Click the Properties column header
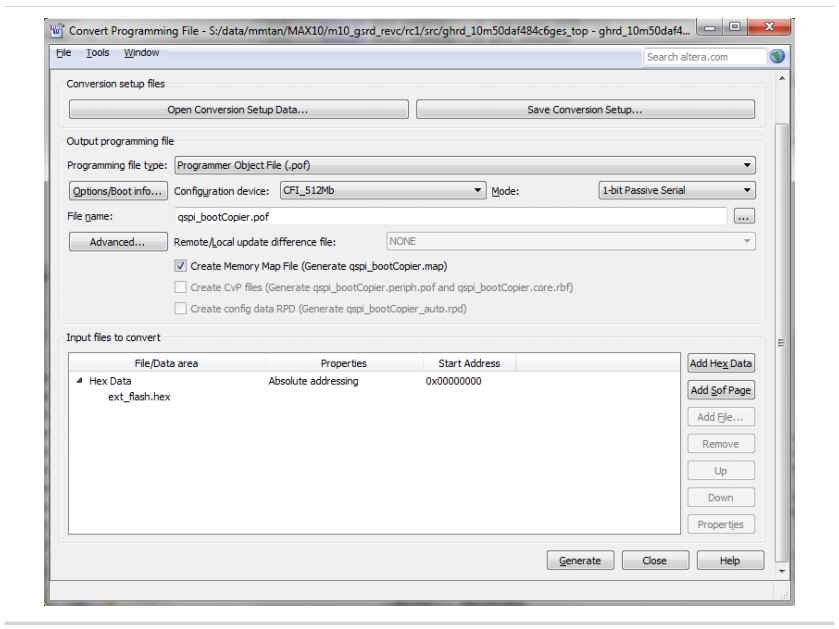The image size is (839, 629). point(344,363)
